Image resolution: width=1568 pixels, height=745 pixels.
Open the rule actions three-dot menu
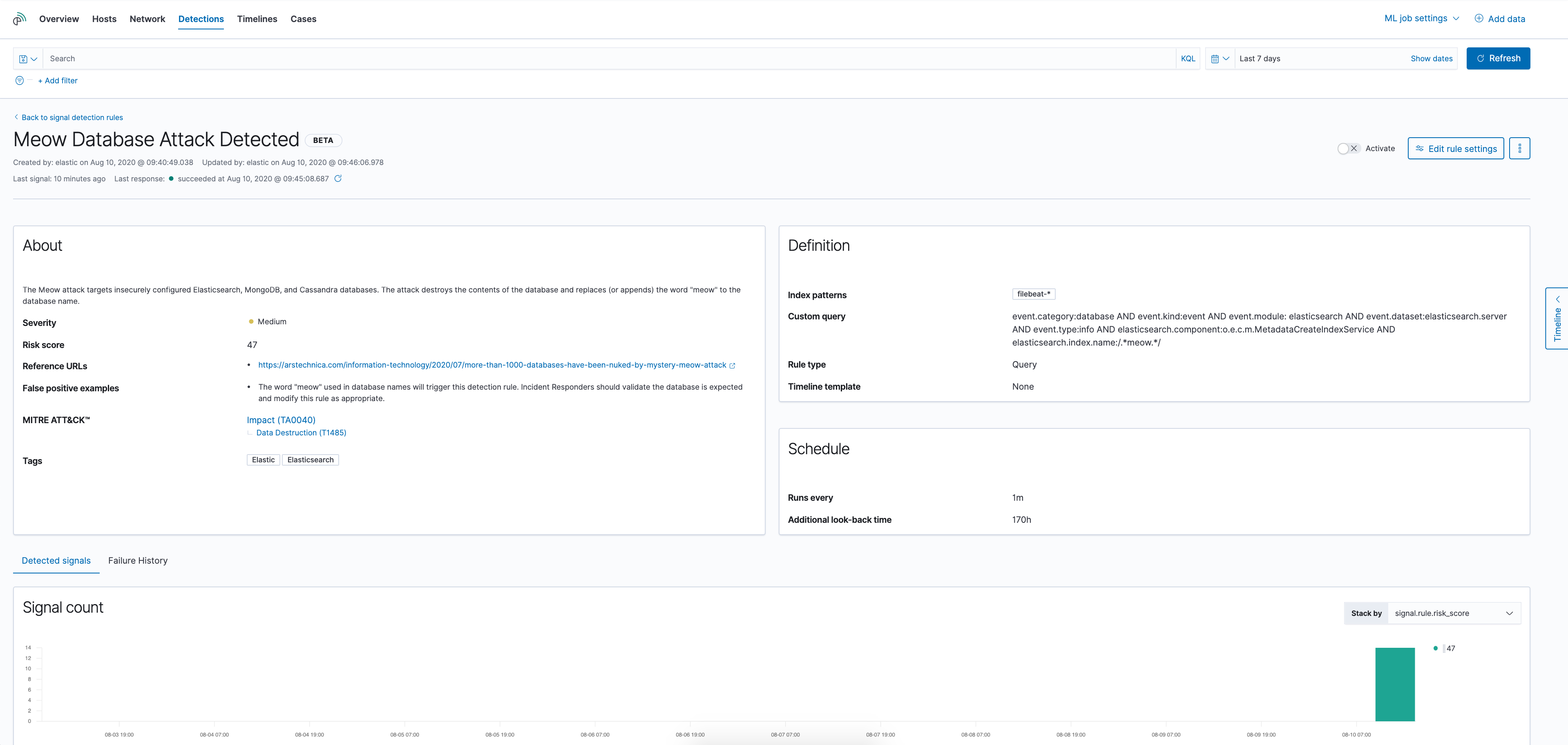1519,149
